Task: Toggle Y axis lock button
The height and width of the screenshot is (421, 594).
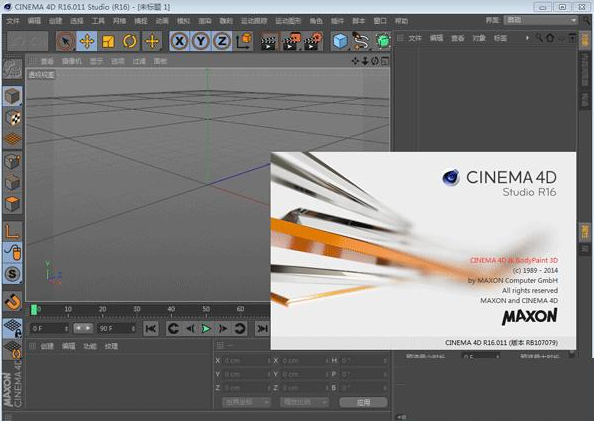Action: [x=201, y=41]
